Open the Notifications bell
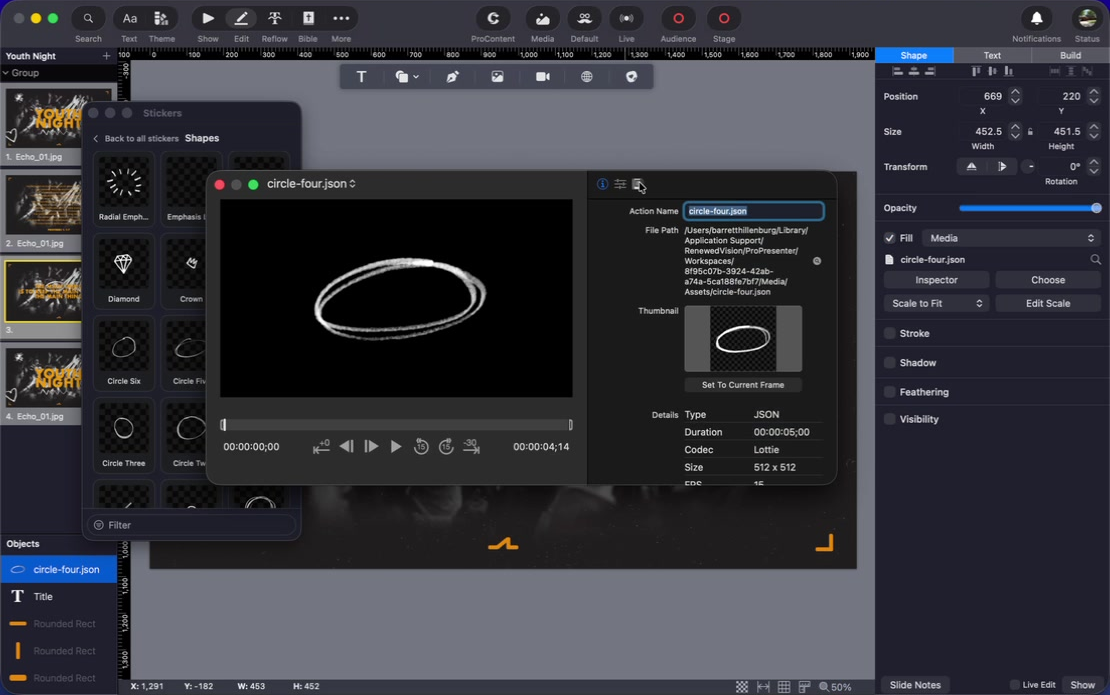This screenshot has width=1110, height=695. click(1036, 18)
